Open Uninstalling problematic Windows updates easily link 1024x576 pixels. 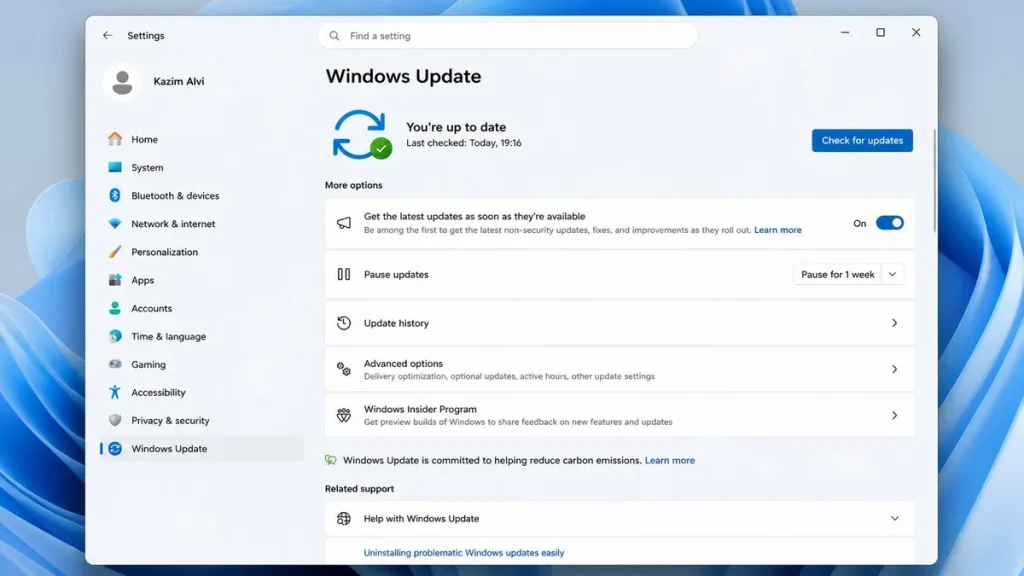(x=464, y=552)
